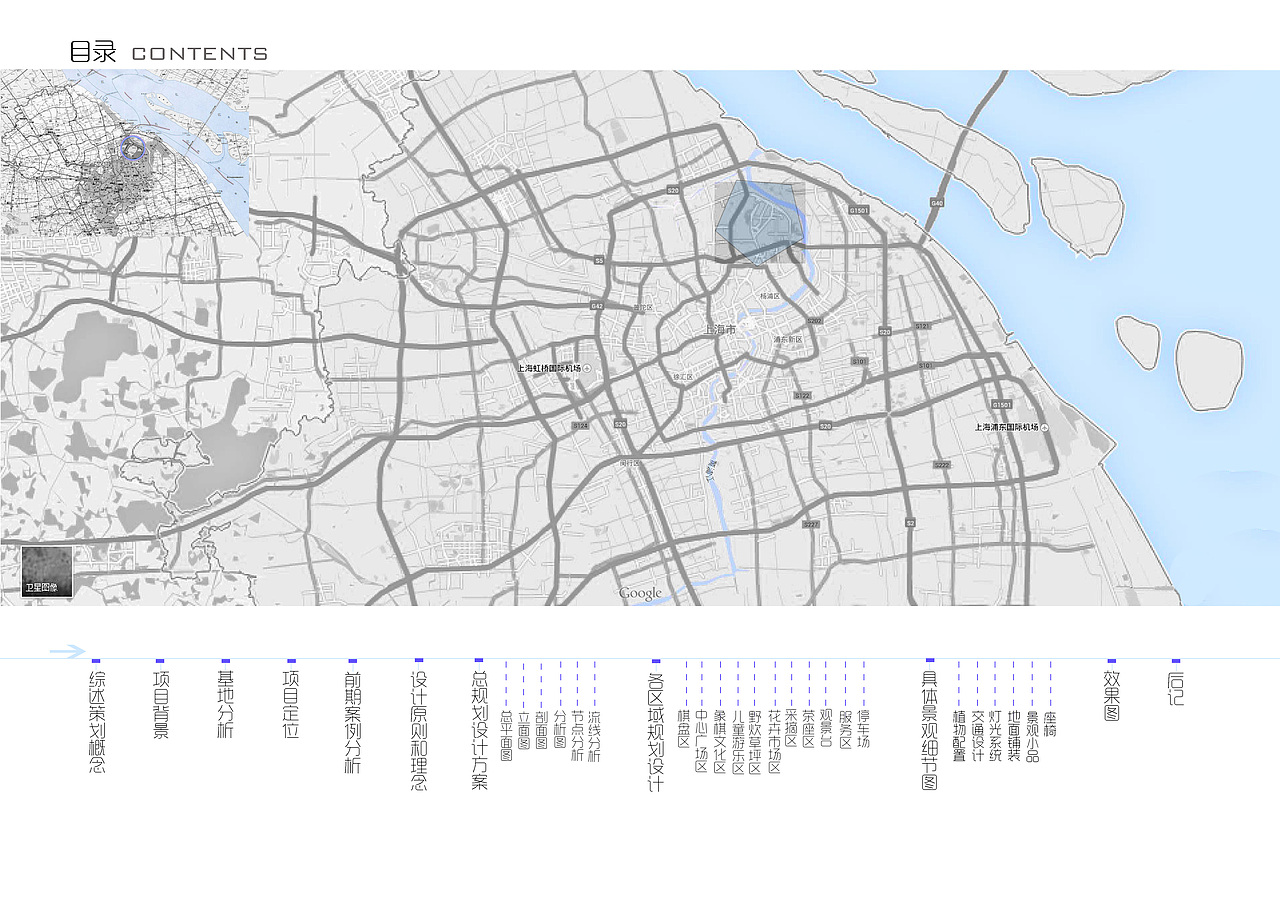Choose the 象棋文化区 sub-item

coord(720,743)
